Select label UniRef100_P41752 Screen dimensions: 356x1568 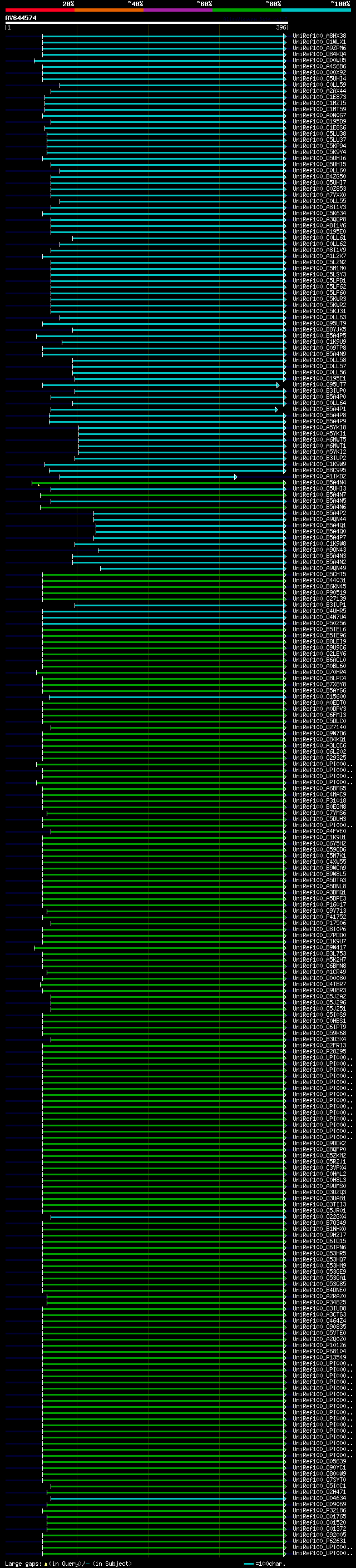click(x=319, y=917)
